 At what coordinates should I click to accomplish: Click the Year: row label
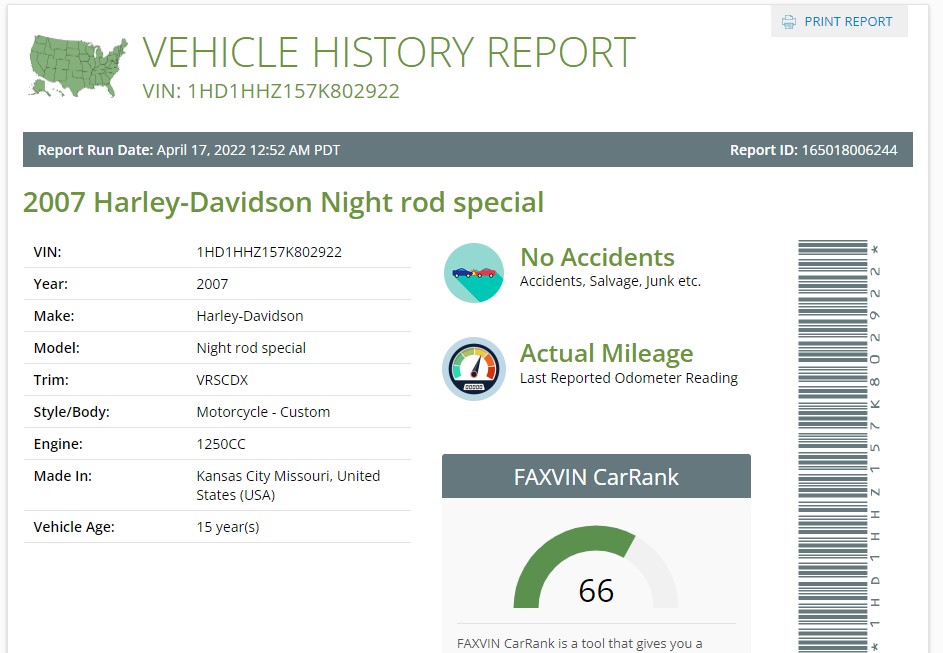(x=51, y=284)
